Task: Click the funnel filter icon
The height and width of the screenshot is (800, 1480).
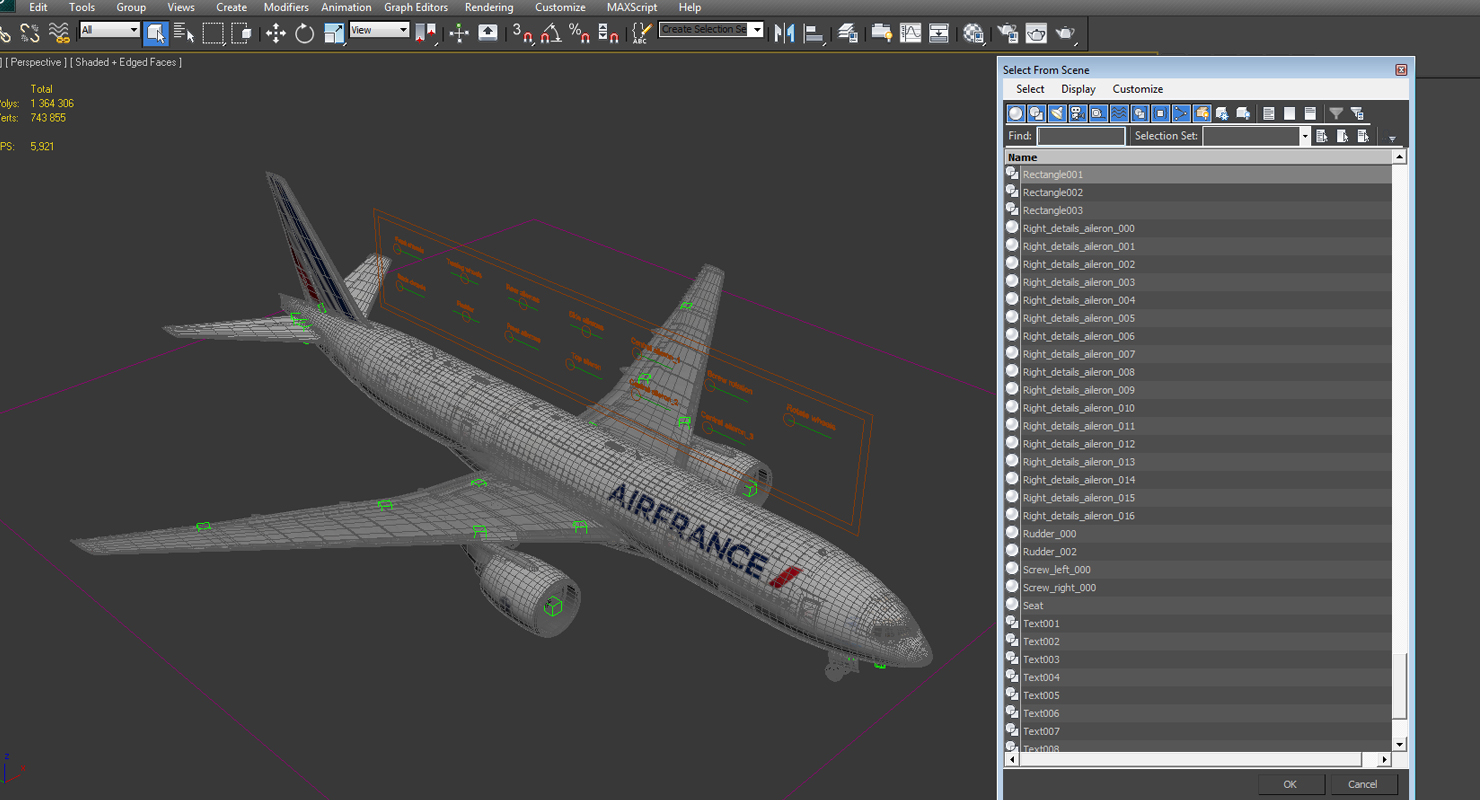Action: [1336, 113]
